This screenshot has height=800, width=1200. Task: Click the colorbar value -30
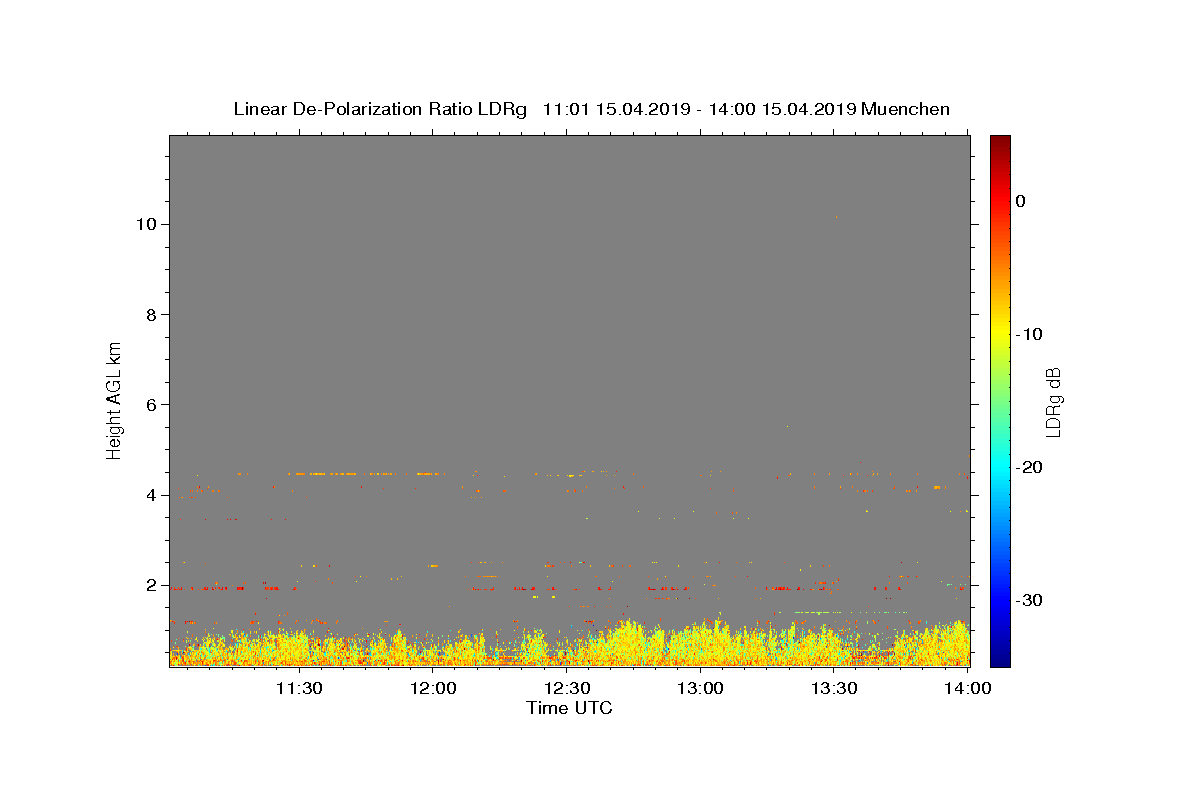pos(1029,600)
